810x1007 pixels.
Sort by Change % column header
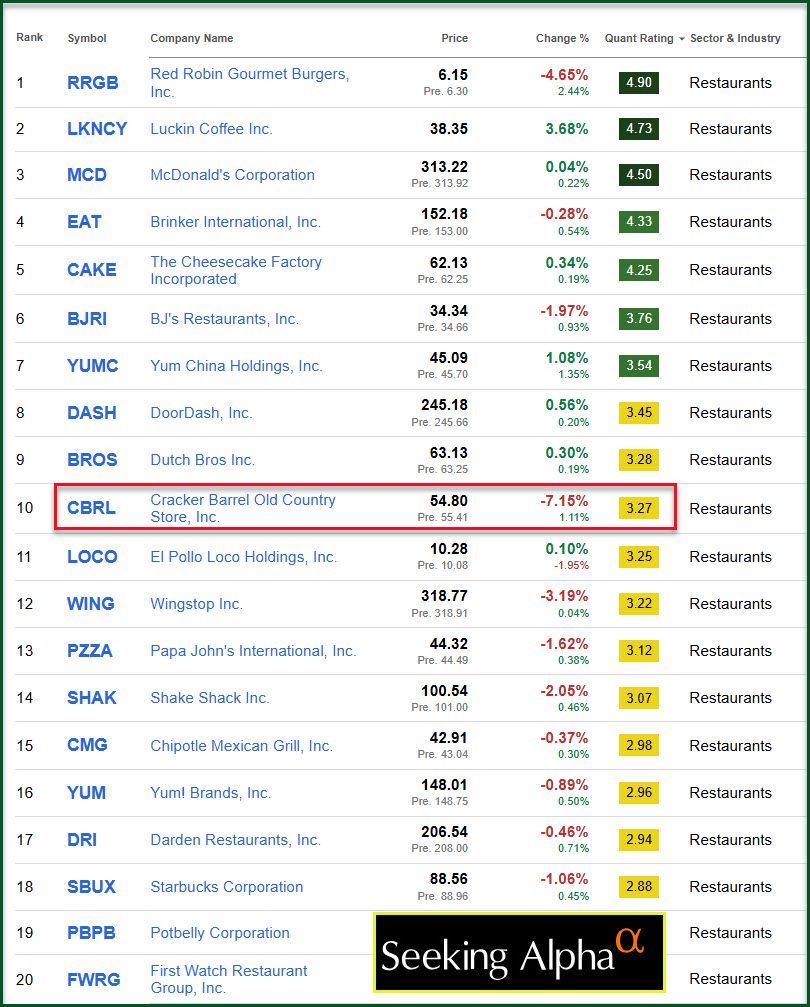[x=562, y=39]
